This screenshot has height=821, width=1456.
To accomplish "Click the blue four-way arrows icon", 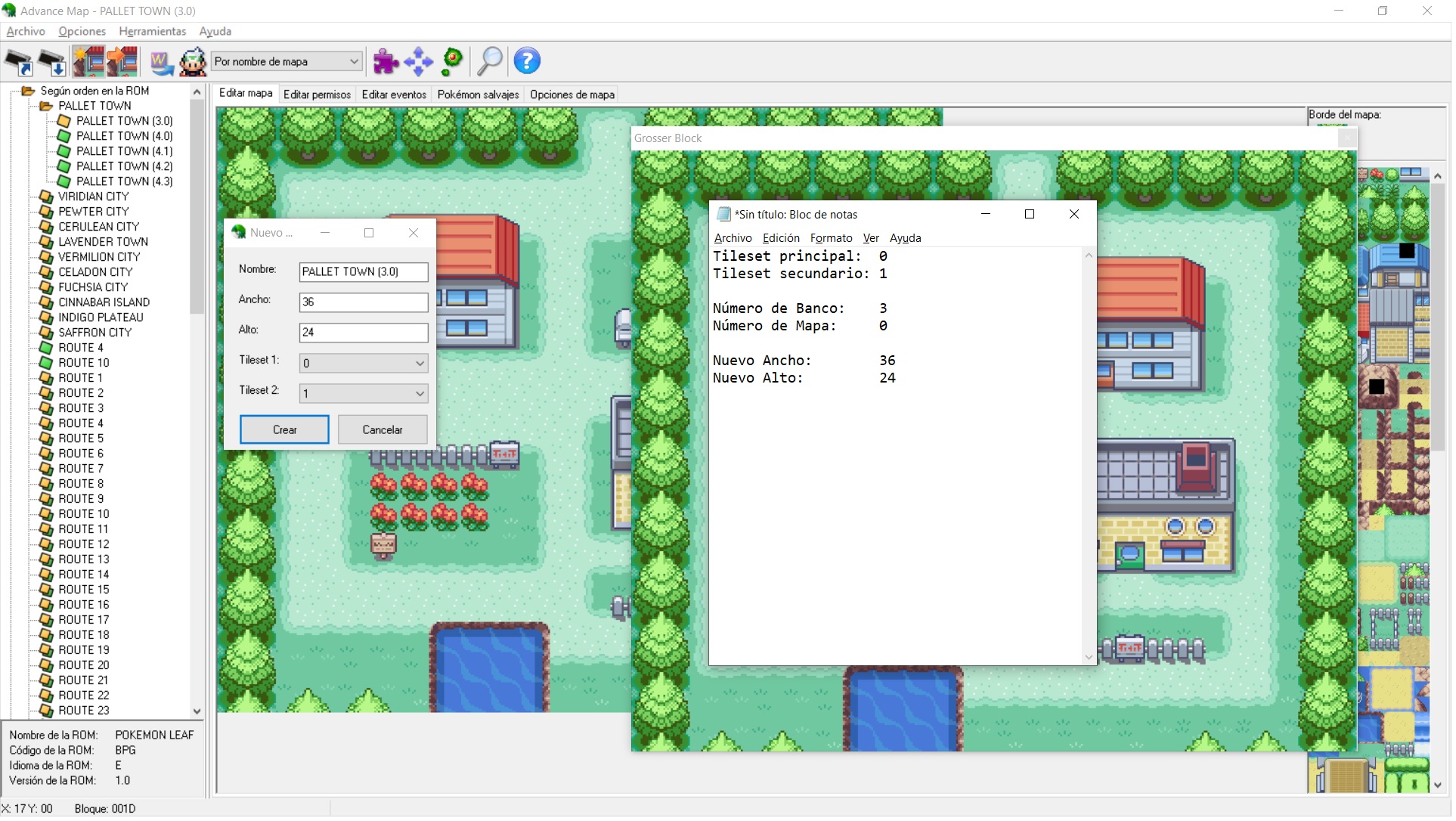I will (x=418, y=62).
